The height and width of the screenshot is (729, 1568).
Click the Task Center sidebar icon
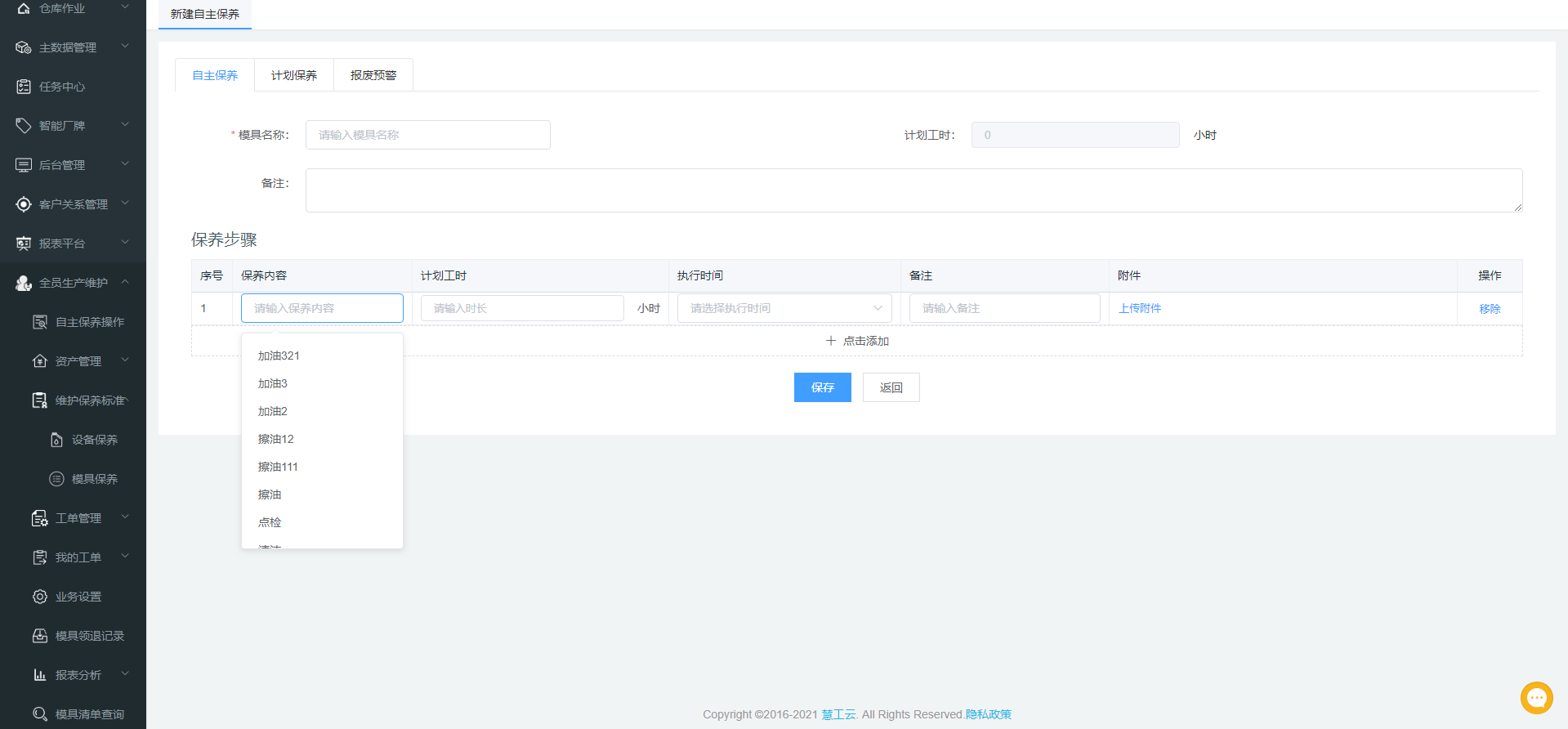click(x=24, y=87)
